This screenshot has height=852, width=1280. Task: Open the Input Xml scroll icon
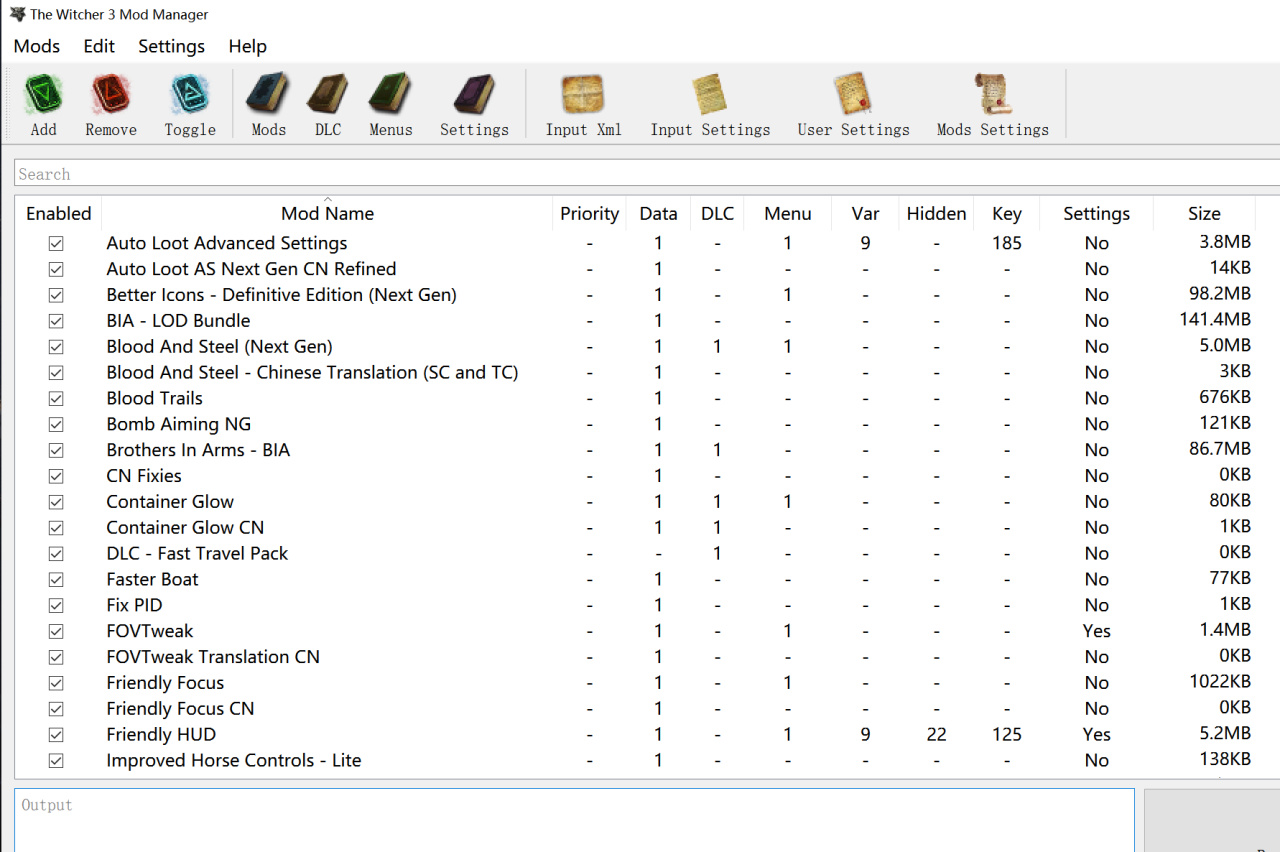click(x=583, y=95)
